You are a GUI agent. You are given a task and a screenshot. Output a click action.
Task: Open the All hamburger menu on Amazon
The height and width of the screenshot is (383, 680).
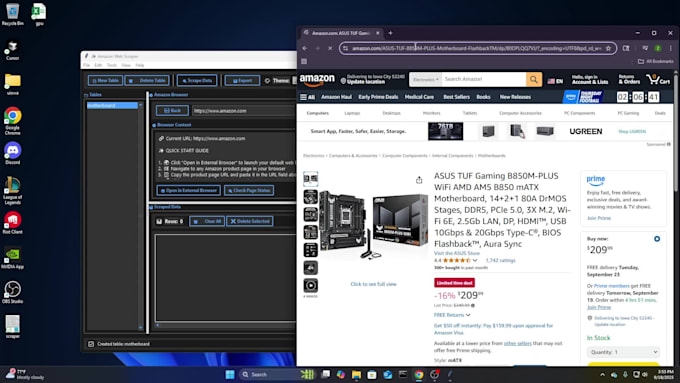click(x=307, y=97)
